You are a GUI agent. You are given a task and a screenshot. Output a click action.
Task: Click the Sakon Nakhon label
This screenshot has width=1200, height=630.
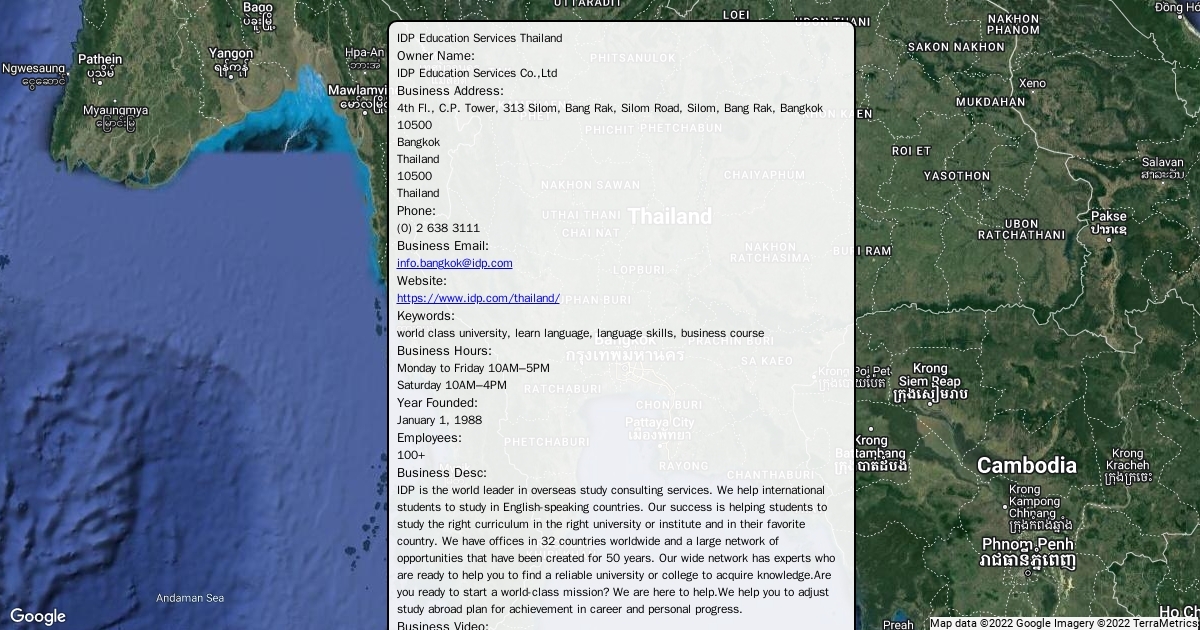956,47
